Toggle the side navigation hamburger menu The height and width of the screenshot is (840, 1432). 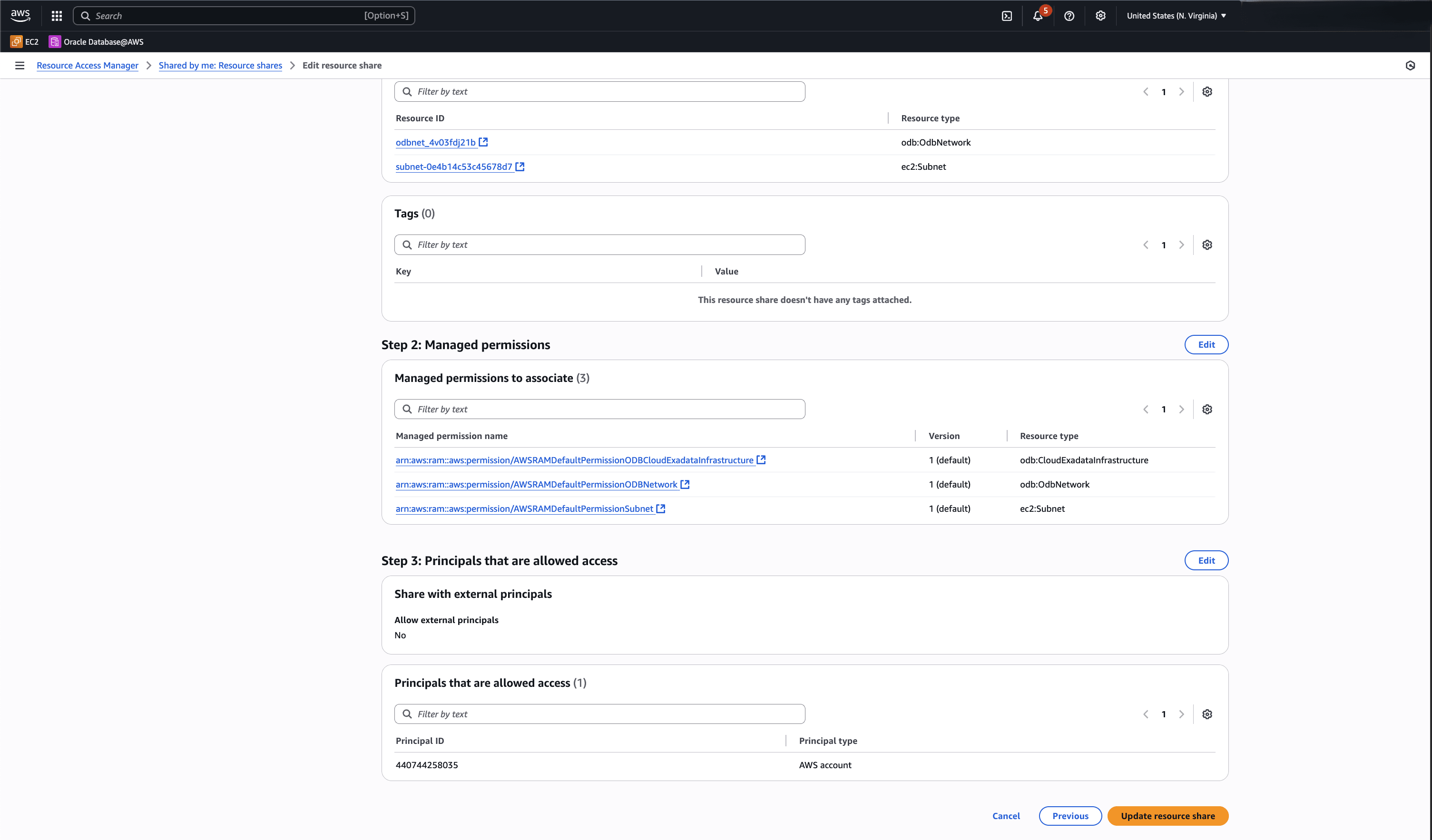tap(20, 65)
